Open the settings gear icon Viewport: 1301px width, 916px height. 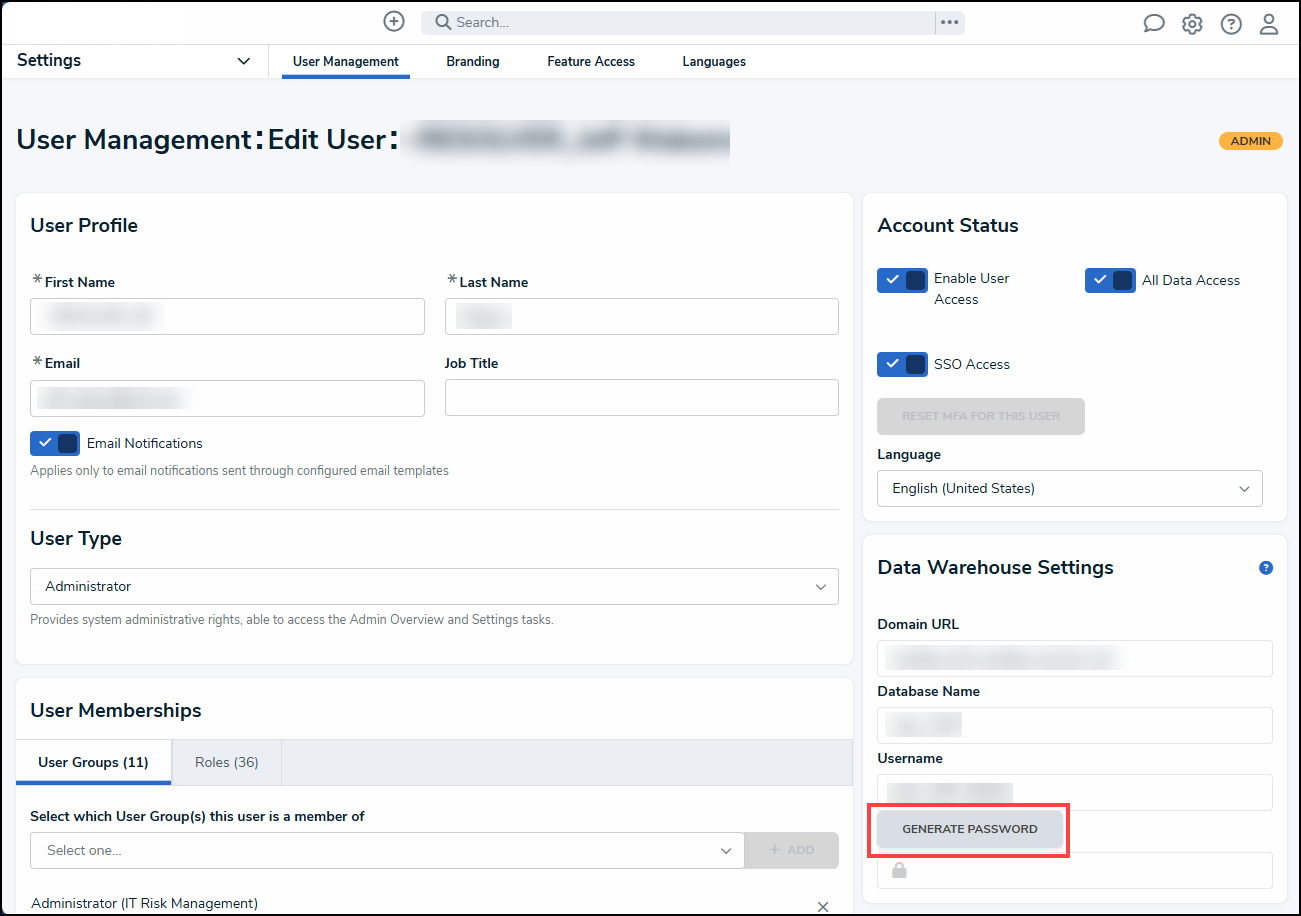point(1192,24)
